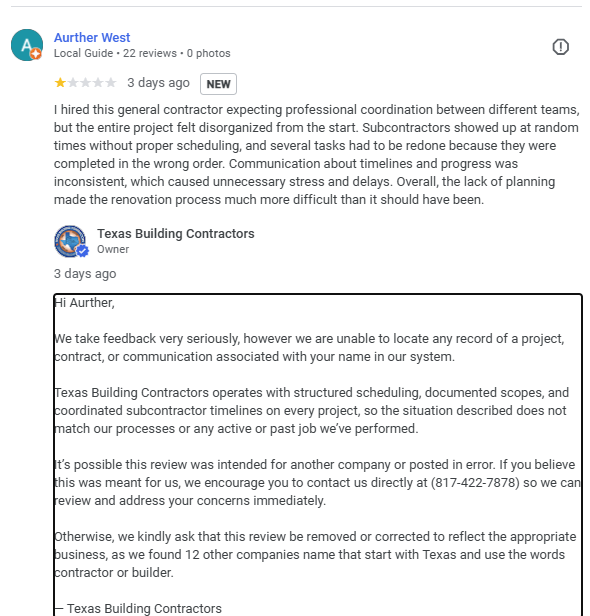Click the fifth gray rating star
This screenshot has height=616, width=590.
tap(111, 82)
